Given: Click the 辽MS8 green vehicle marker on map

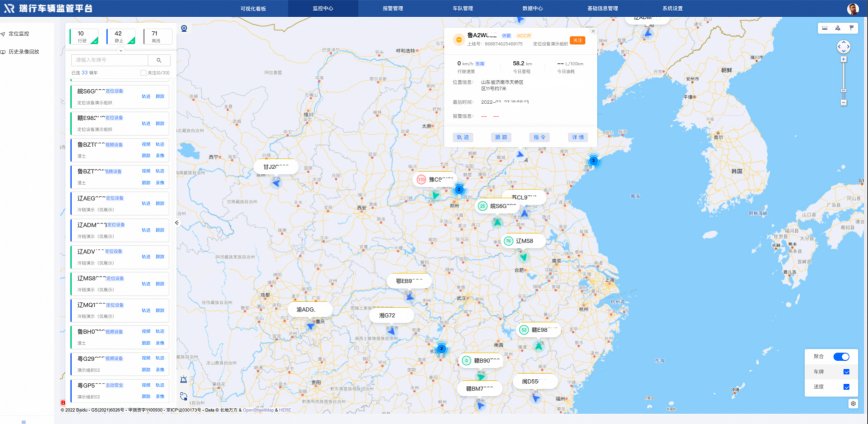Looking at the screenshot, I should 523,257.
